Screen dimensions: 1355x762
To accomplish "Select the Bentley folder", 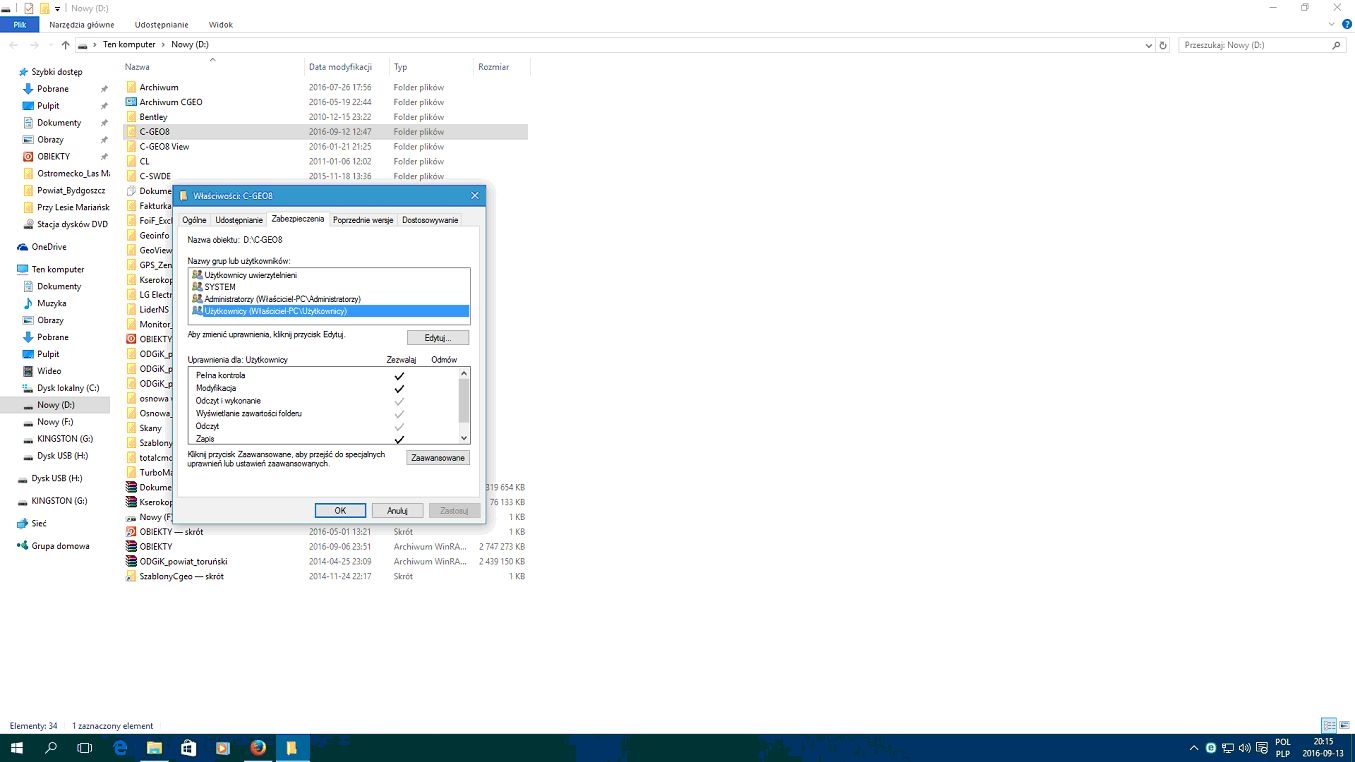I will [153, 117].
